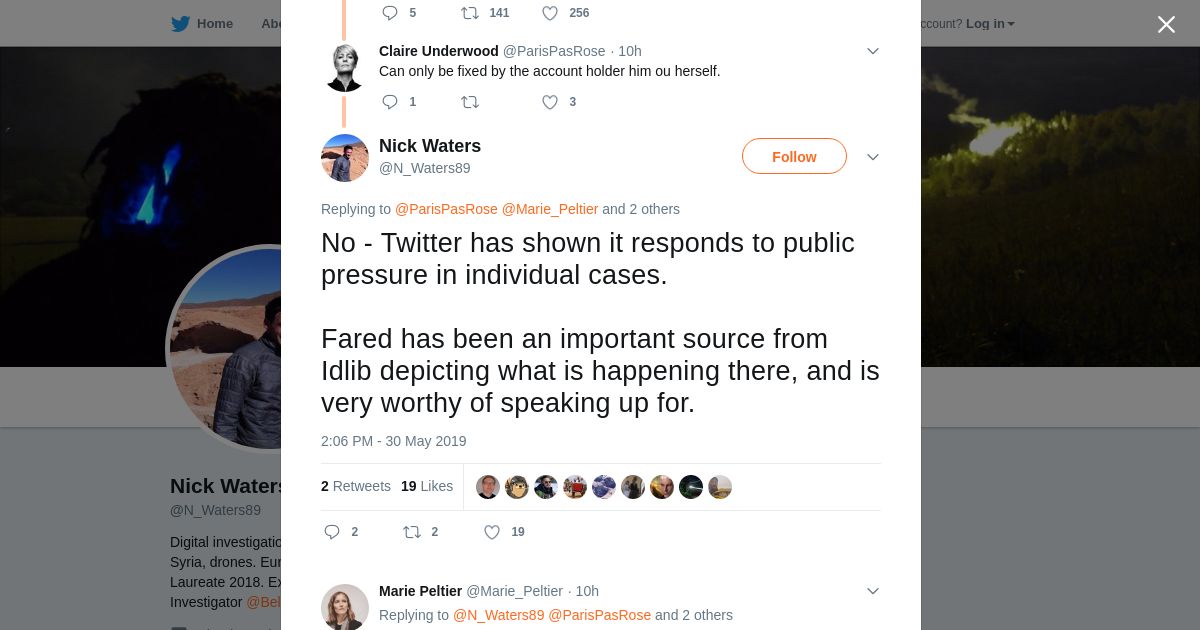Like Nick Waters' tweet with the heart
The height and width of the screenshot is (630, 1200).
(492, 532)
